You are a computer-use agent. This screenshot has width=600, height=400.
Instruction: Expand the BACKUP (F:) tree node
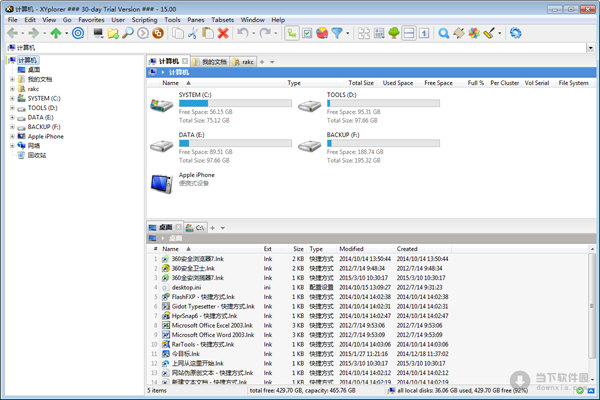tap(12, 127)
